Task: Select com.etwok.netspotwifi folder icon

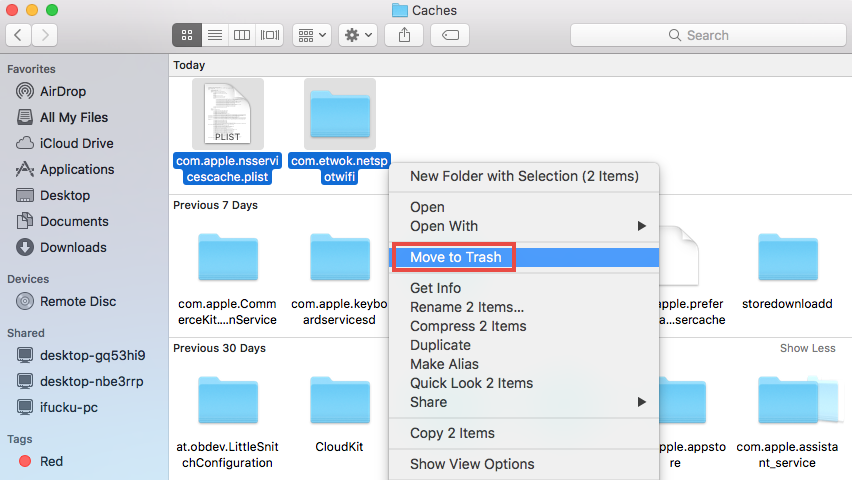Action: click(340, 114)
